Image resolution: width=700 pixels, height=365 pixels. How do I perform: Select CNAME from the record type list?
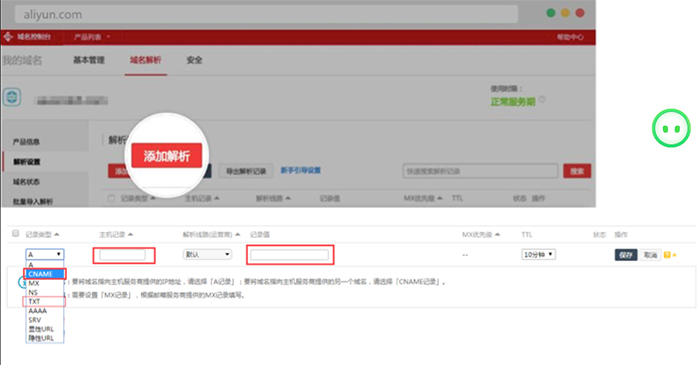pos(45,274)
